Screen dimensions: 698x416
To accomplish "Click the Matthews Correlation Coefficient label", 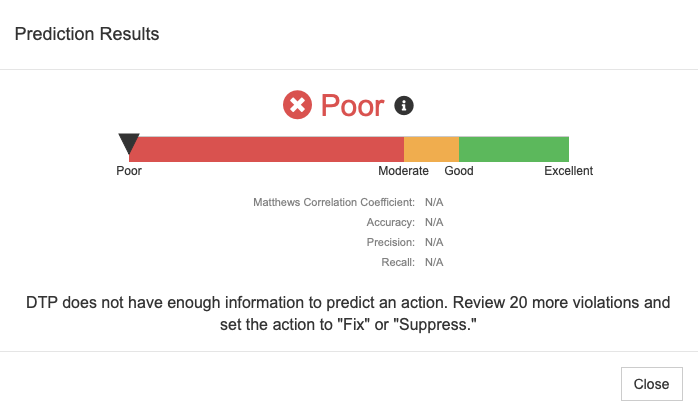I will [x=334, y=202].
